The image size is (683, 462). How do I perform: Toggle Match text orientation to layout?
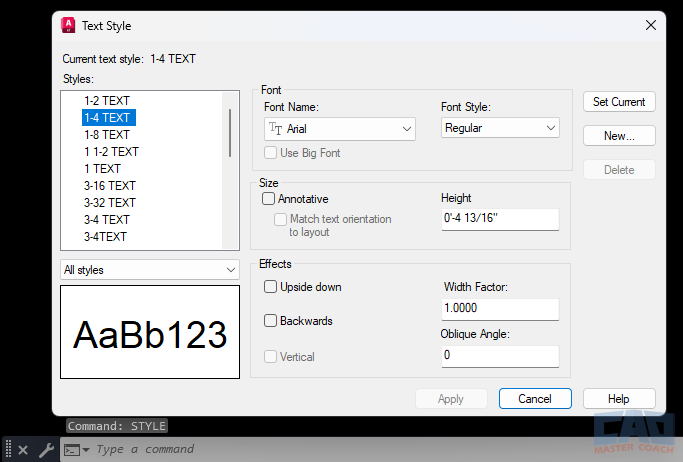click(x=280, y=219)
